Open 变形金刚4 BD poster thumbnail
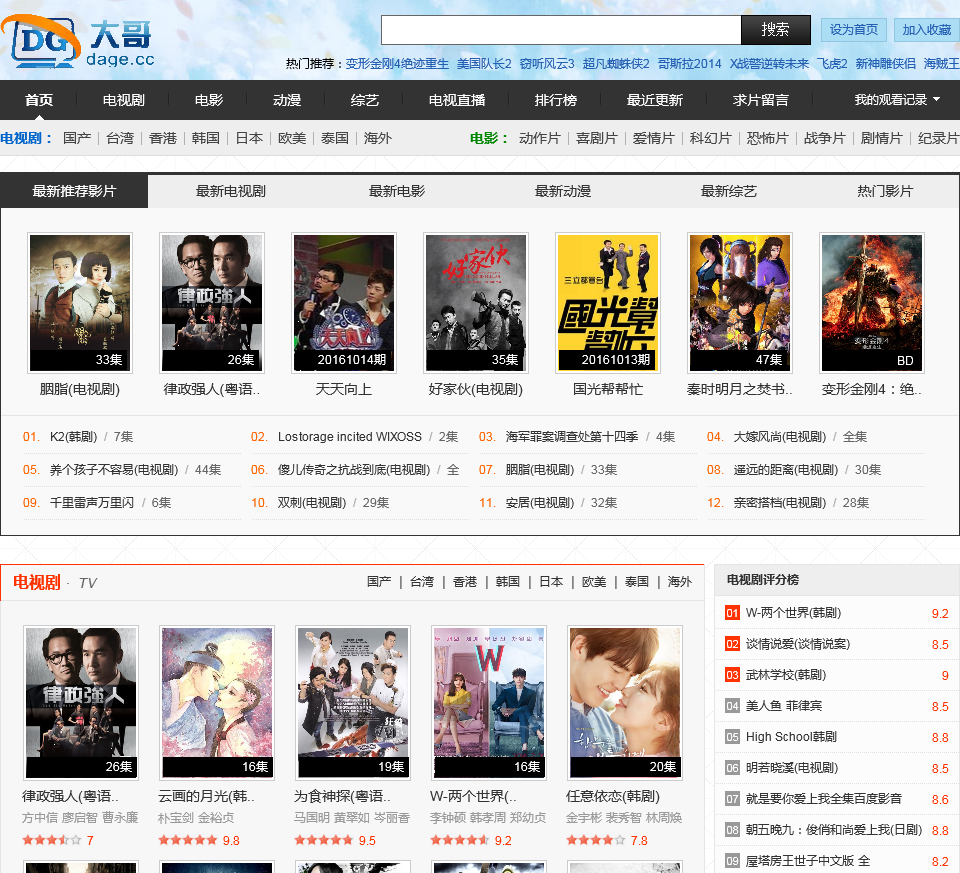 872,303
